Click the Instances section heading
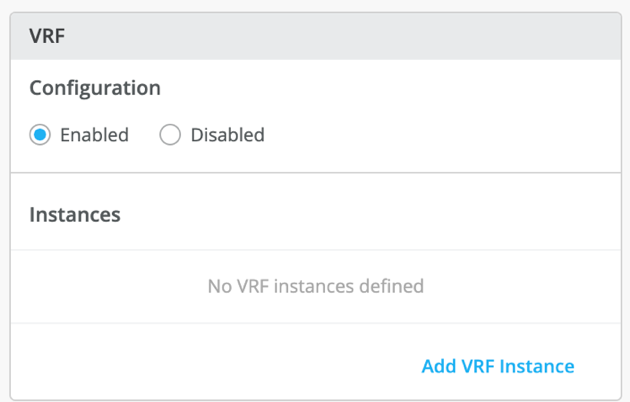This screenshot has height=402, width=630. click(x=75, y=214)
